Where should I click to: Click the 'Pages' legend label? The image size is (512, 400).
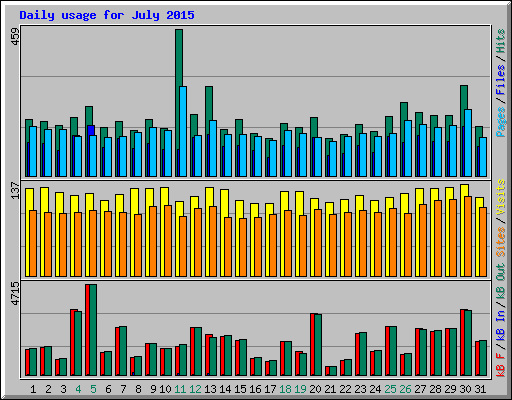pos(501,122)
